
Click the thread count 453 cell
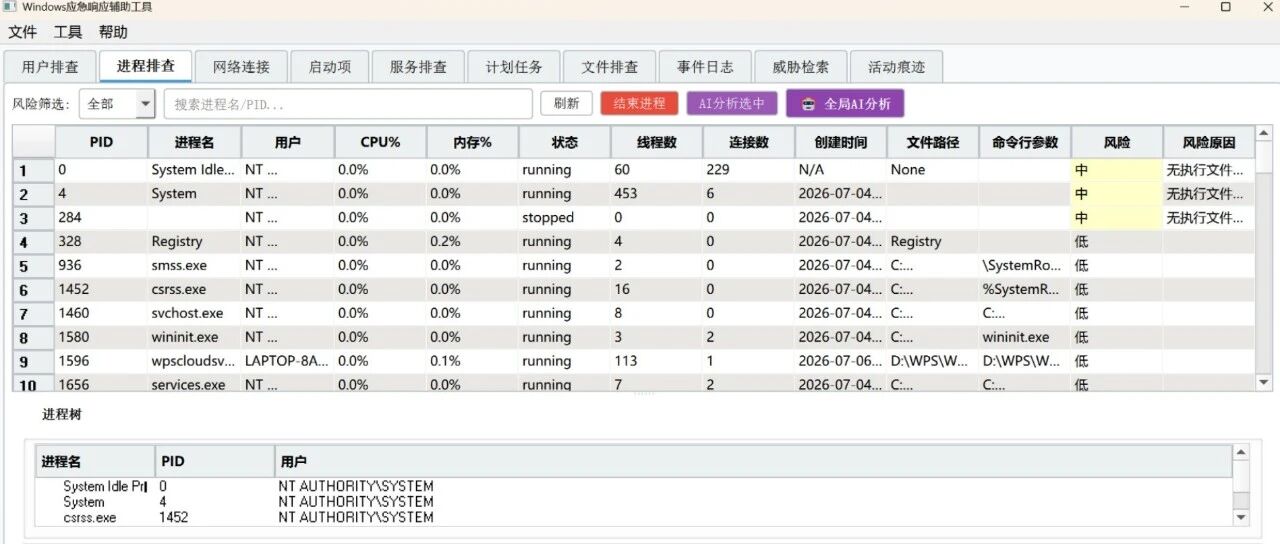click(x=656, y=193)
